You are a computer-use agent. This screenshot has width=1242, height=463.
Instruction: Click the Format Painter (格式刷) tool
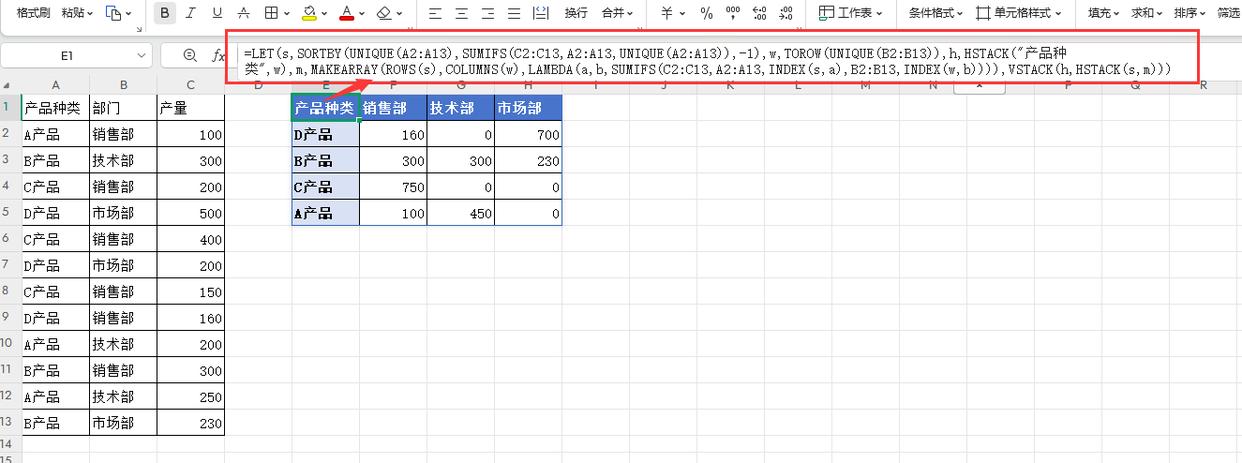coord(34,13)
